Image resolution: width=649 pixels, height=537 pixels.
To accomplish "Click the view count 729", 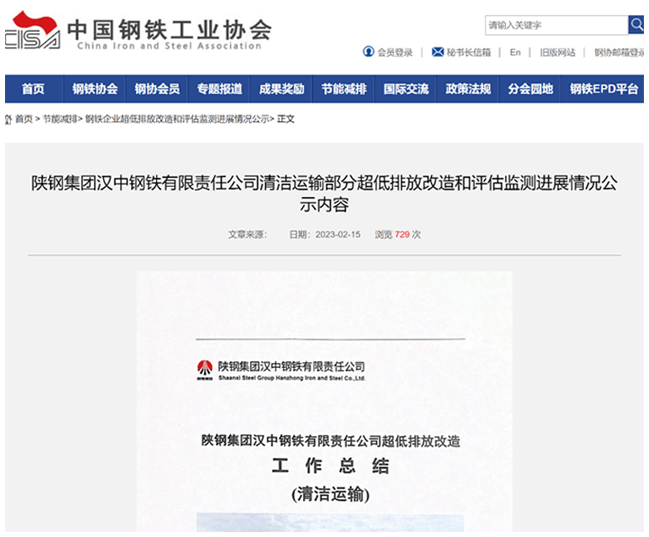I will pos(402,235).
